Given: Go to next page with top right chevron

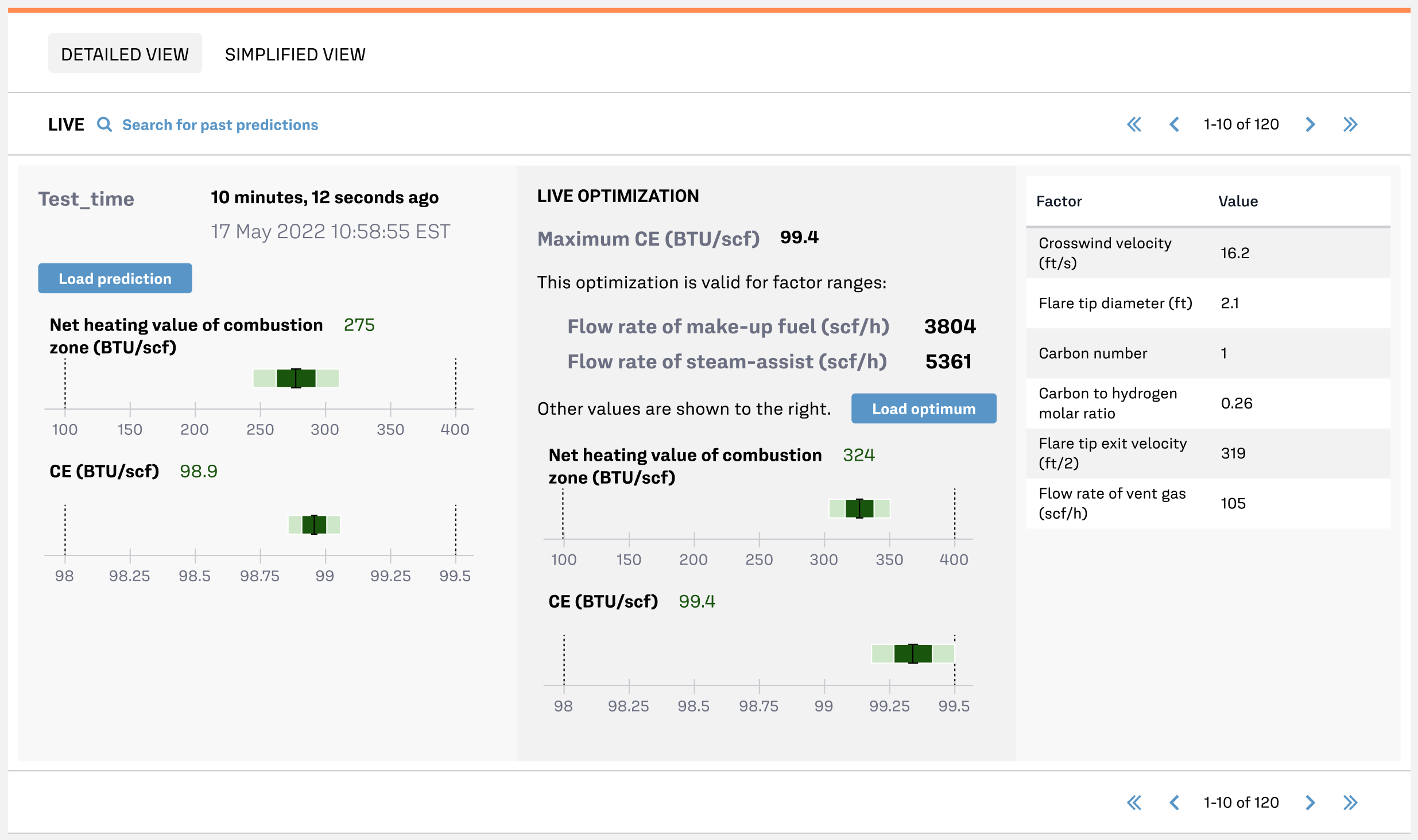Looking at the screenshot, I should [x=1310, y=125].
